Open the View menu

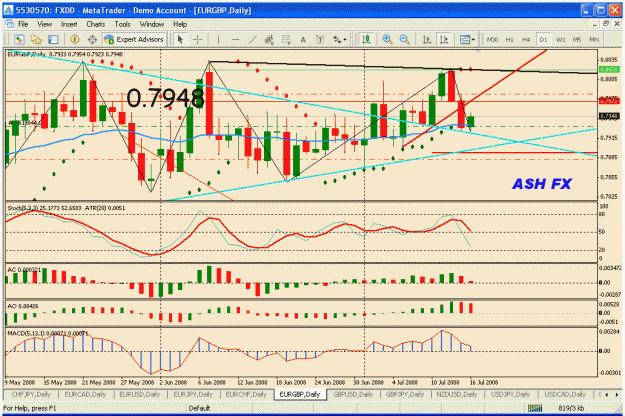(x=45, y=24)
